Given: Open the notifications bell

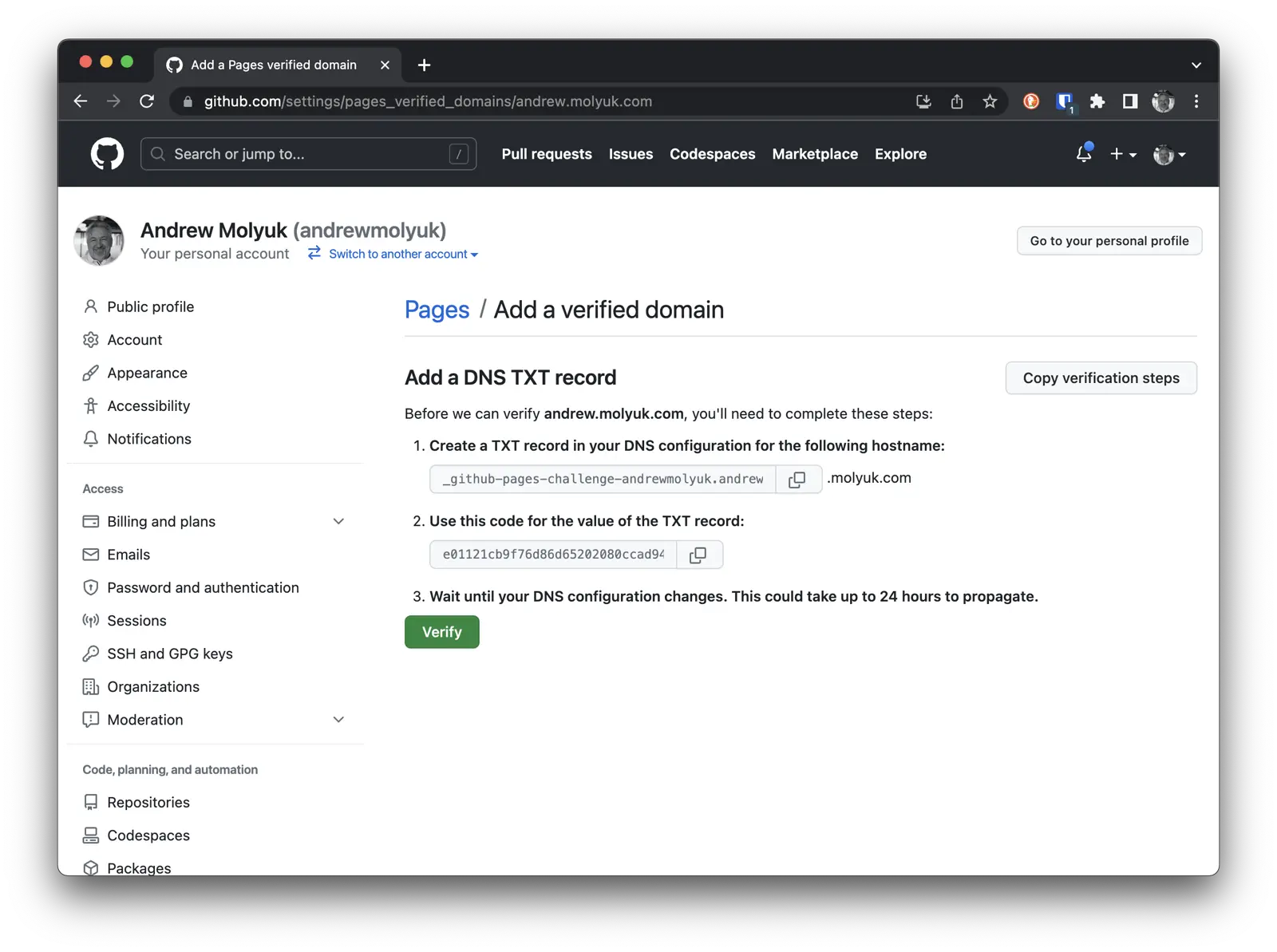Looking at the screenshot, I should (1083, 154).
